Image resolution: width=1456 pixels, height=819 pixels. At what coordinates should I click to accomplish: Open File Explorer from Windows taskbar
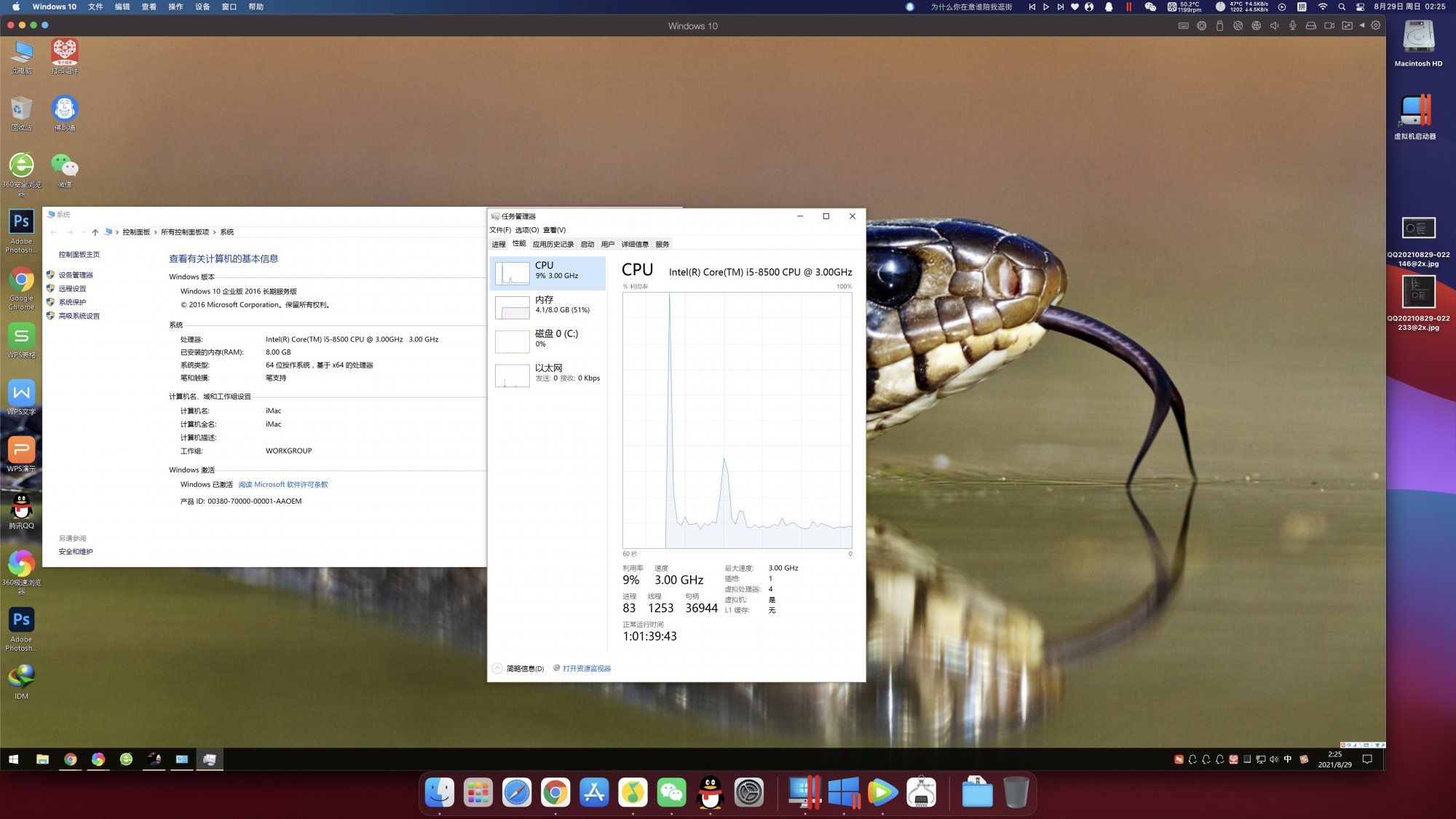click(42, 759)
